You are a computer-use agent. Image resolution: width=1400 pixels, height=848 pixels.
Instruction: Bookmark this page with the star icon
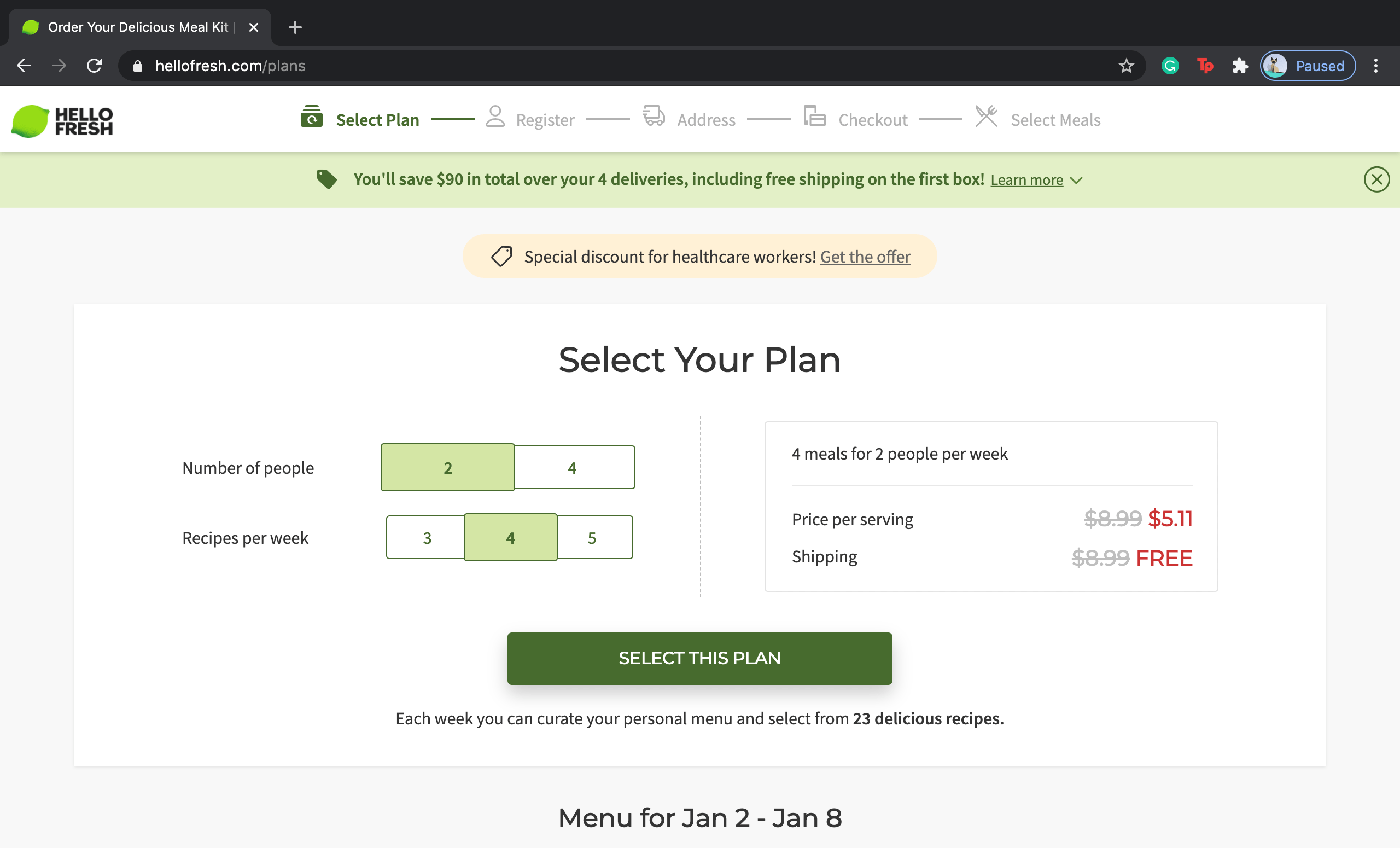[1126, 66]
